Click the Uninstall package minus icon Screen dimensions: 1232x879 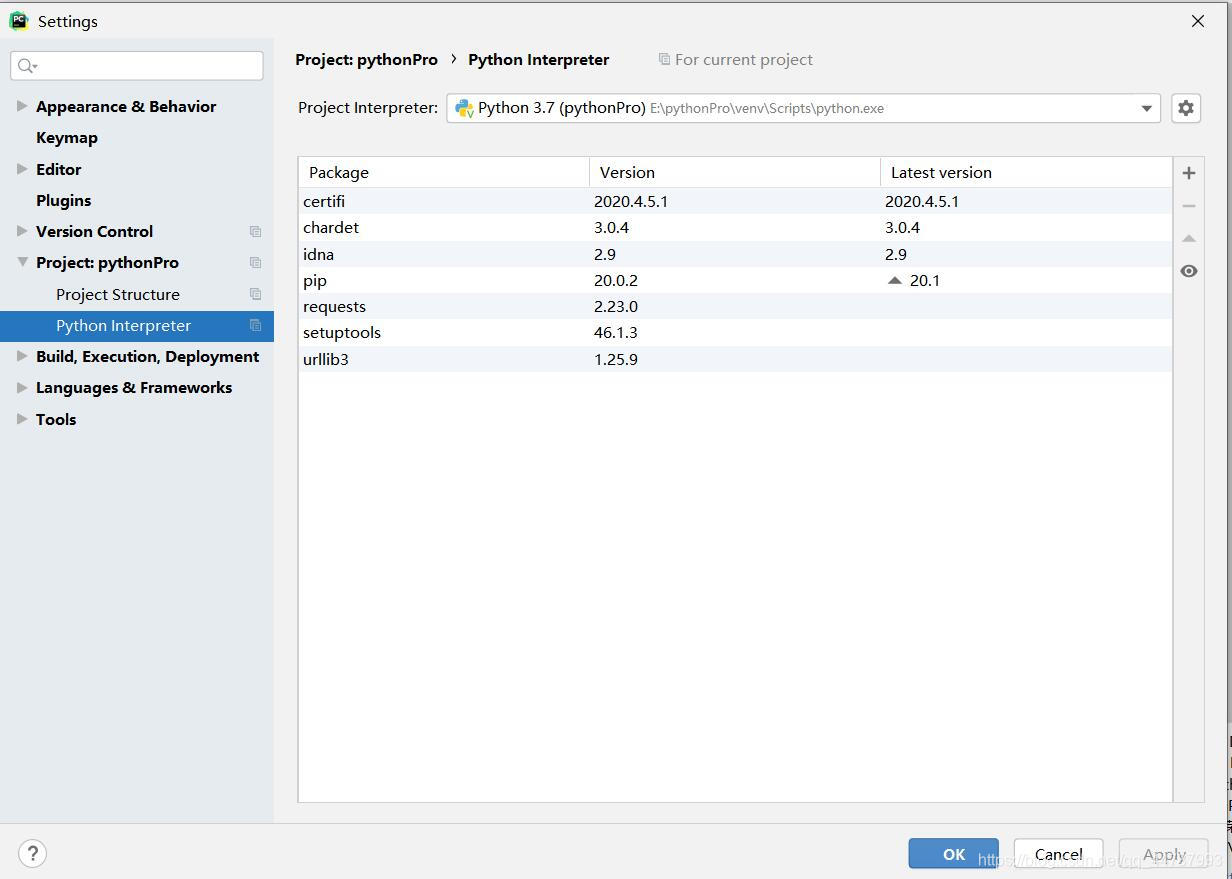tap(1188, 205)
